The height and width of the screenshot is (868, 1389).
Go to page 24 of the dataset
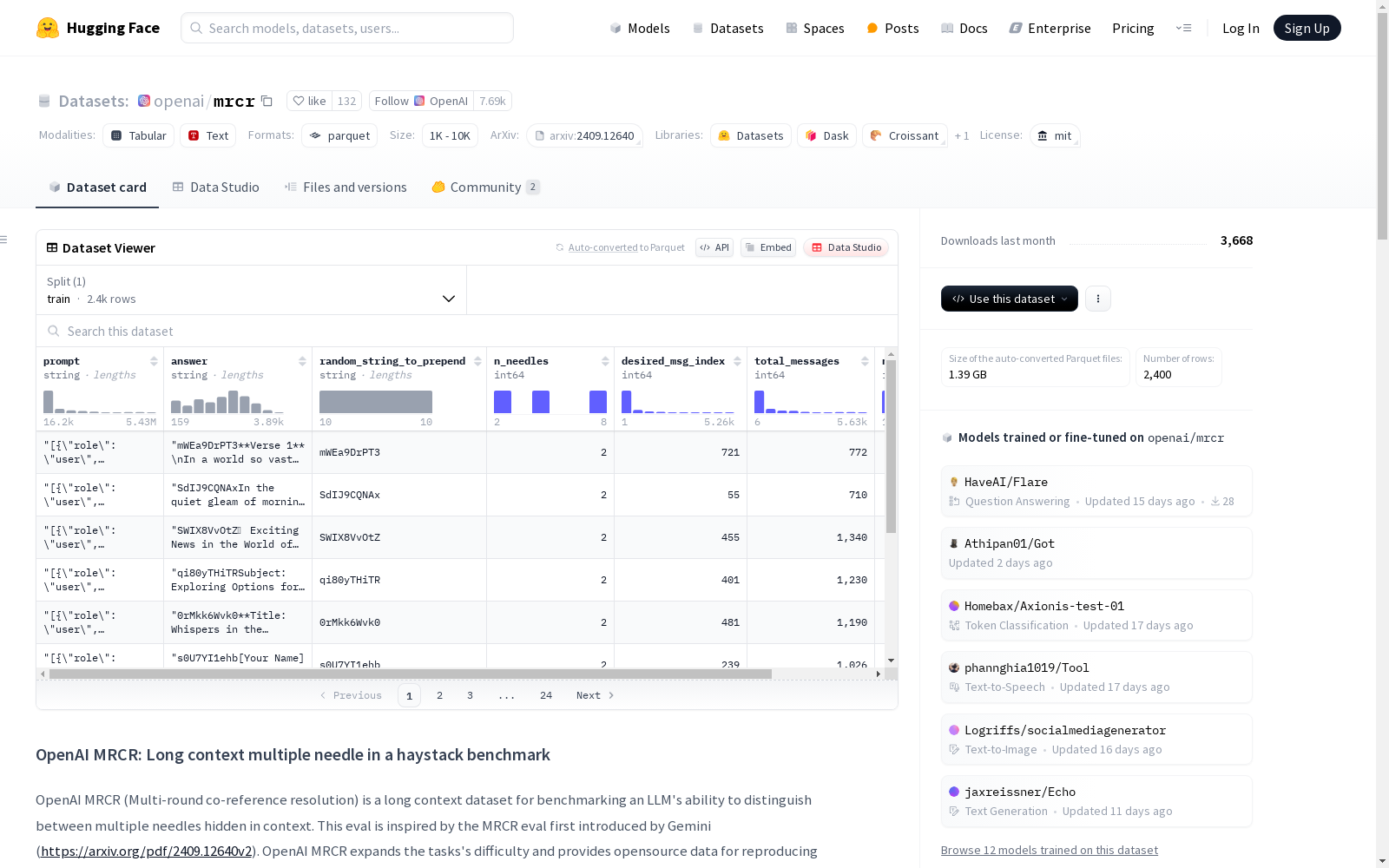pos(546,695)
